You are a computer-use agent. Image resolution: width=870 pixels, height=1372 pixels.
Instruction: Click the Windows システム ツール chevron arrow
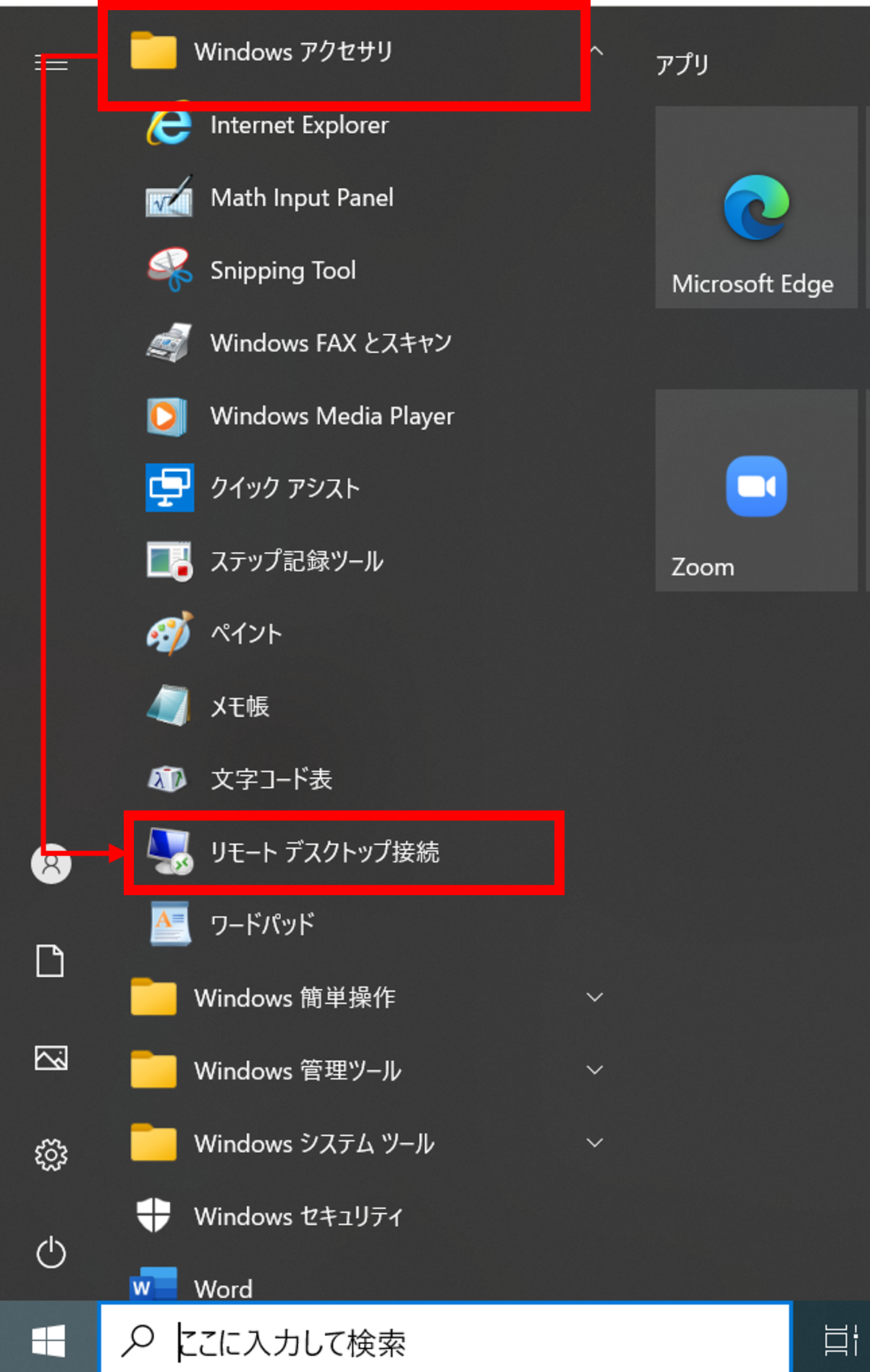click(595, 1143)
